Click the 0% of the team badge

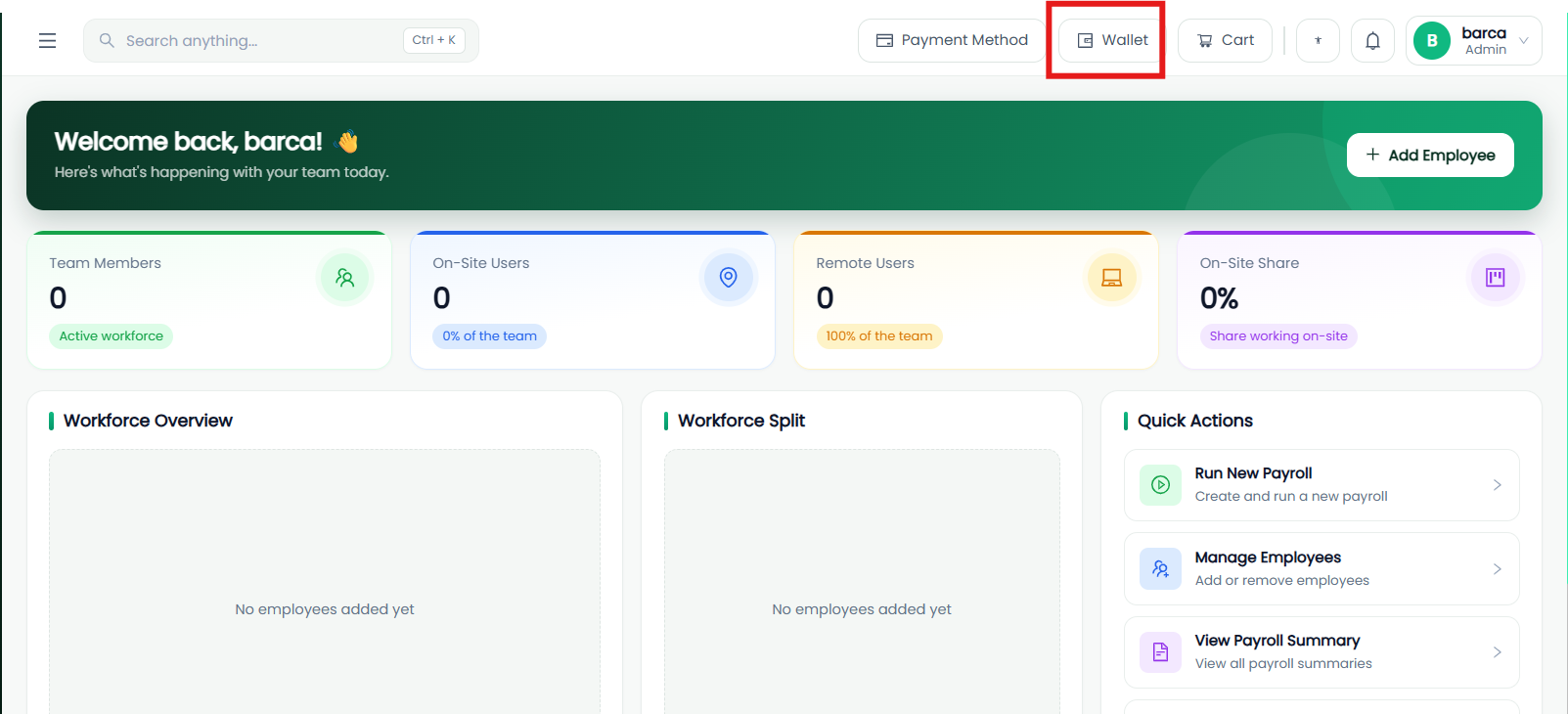click(x=489, y=336)
